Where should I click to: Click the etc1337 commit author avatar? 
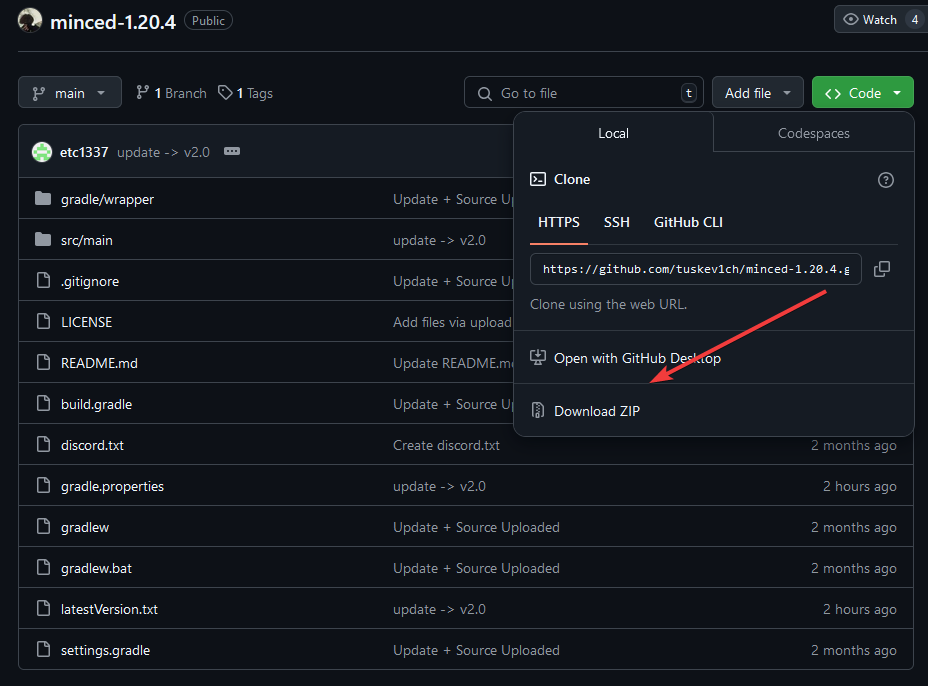click(x=41, y=152)
